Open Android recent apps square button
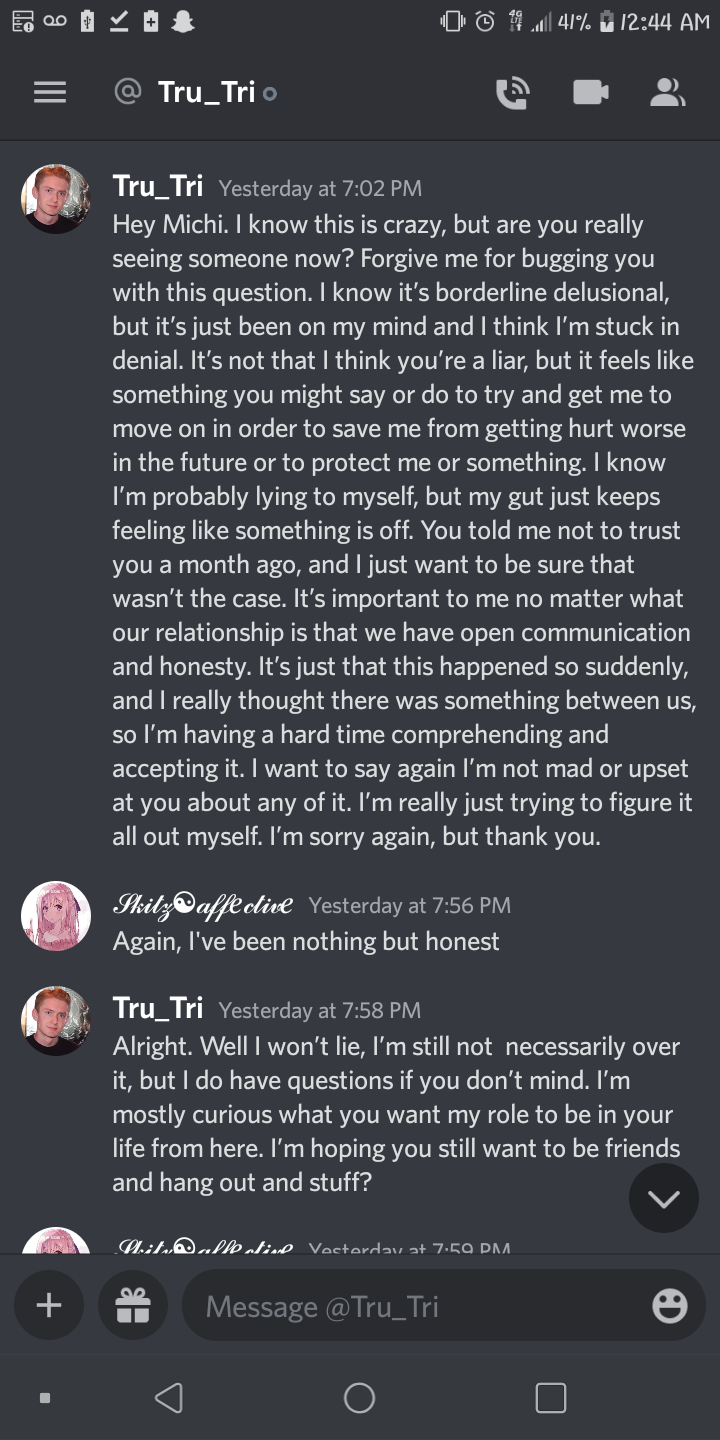 coord(550,1397)
